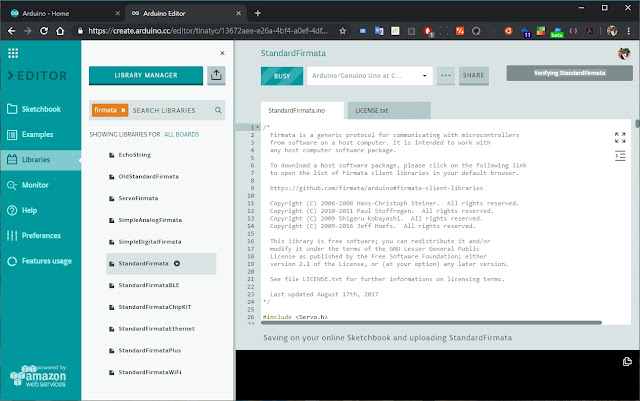Viewport: 640px width, 401px height.
Task: Switch to the StandardFirmata.ino tab
Action: [x=302, y=111]
